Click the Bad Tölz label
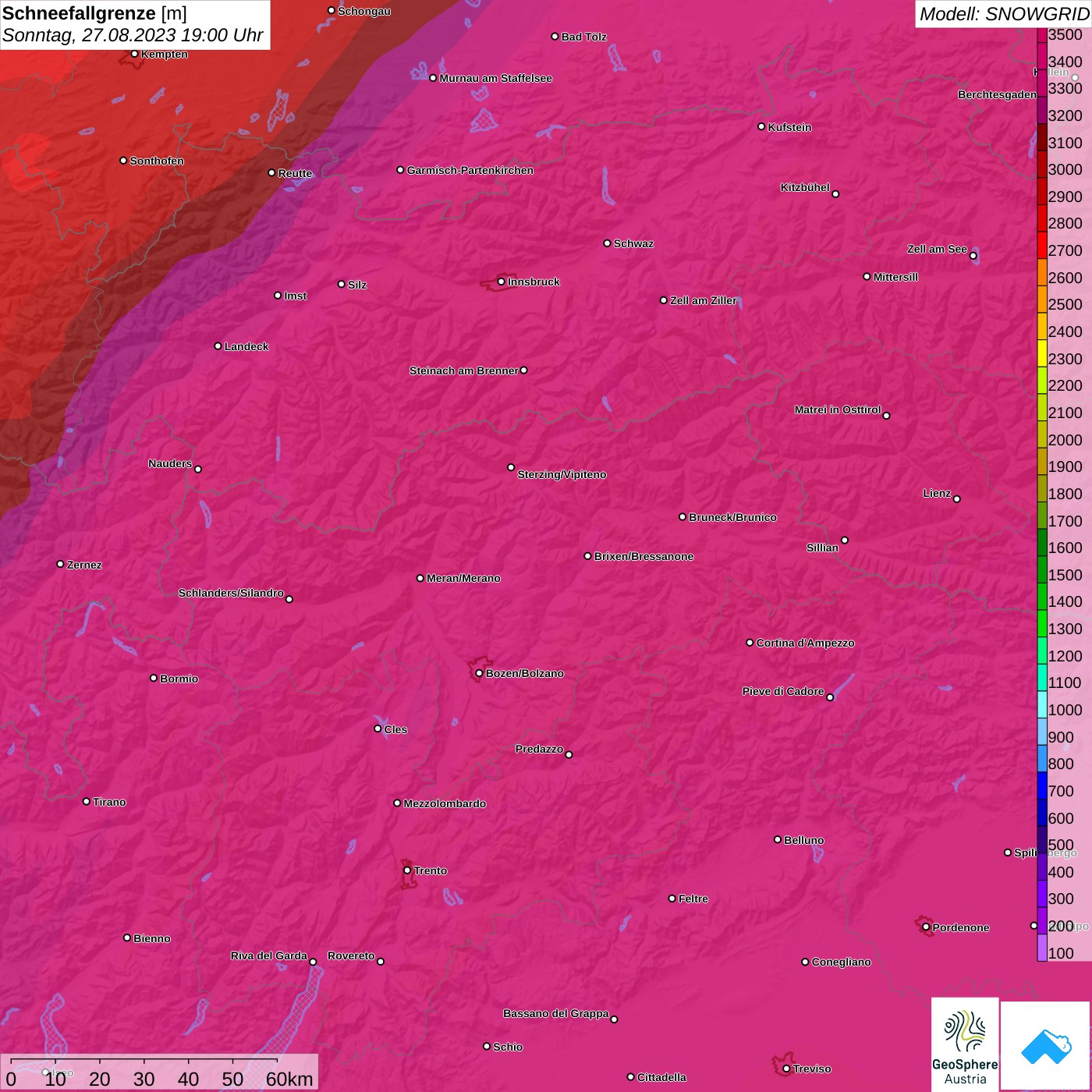The height and width of the screenshot is (1092, 1092). click(583, 37)
